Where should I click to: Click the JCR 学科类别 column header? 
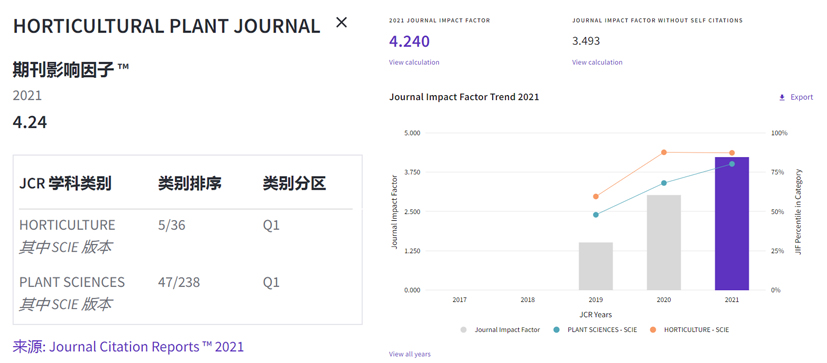coord(65,184)
